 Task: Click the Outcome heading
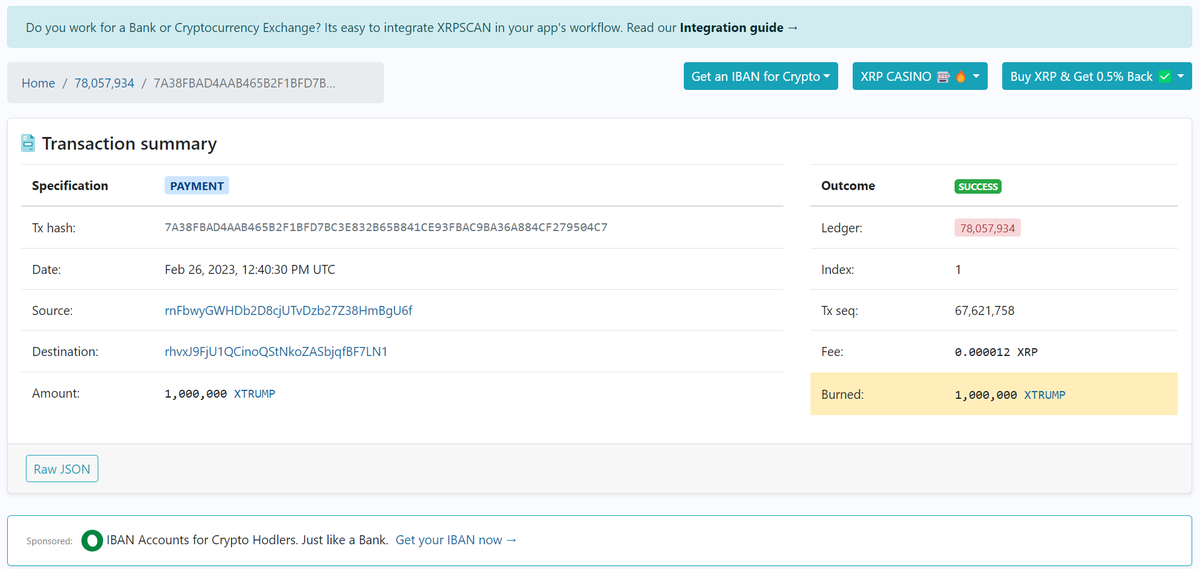tap(848, 186)
